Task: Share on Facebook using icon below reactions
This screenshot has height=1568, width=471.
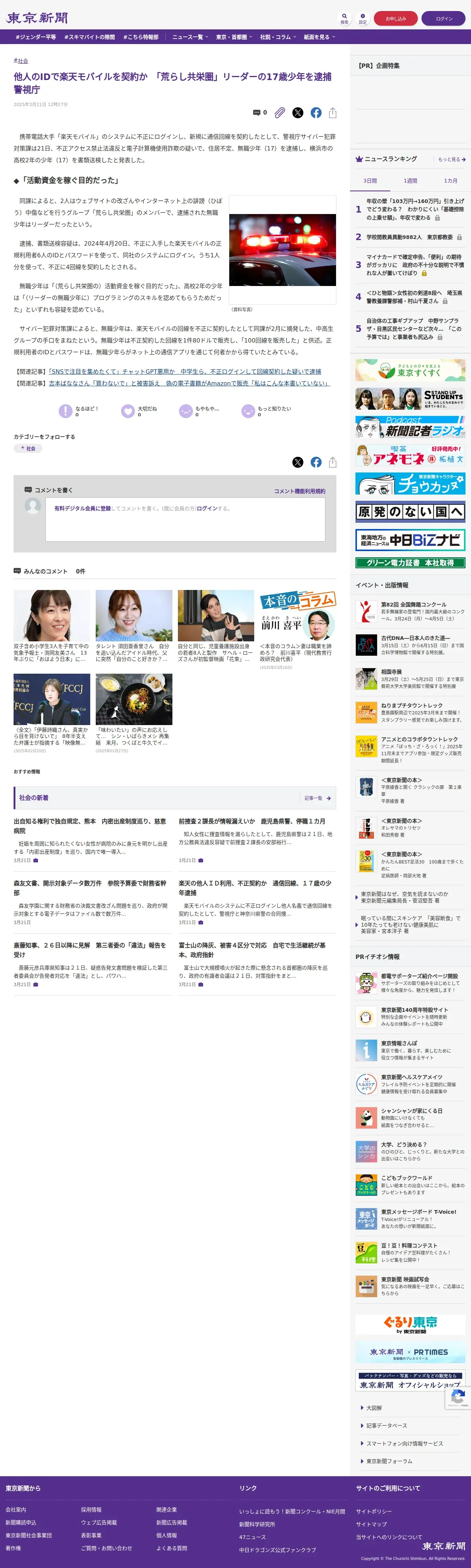Action: [316, 462]
